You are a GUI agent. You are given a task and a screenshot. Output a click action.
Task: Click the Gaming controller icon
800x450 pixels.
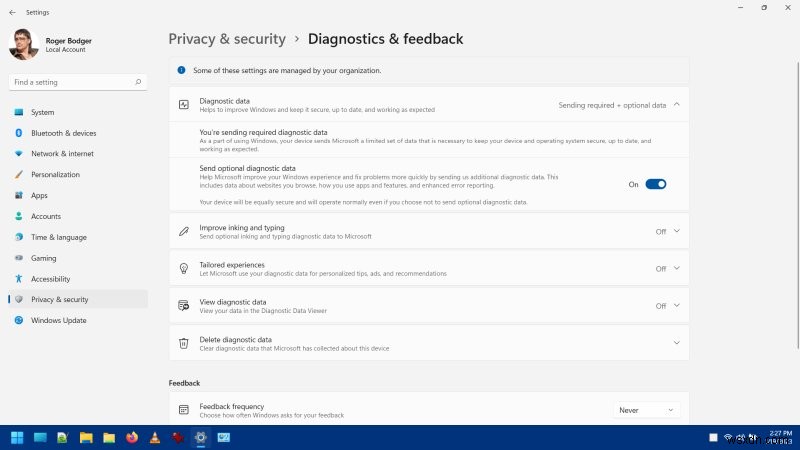click(19, 258)
